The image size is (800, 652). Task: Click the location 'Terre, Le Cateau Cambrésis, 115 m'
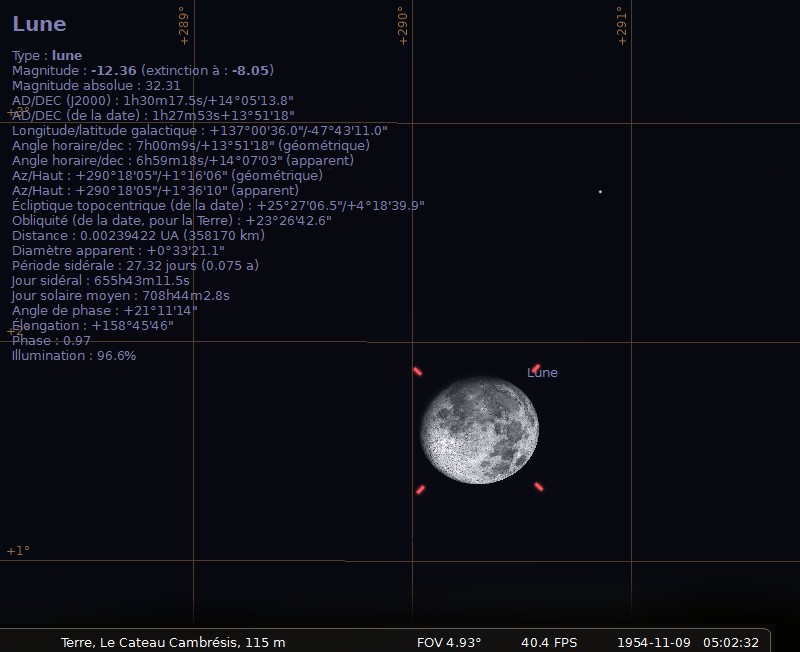(x=173, y=642)
